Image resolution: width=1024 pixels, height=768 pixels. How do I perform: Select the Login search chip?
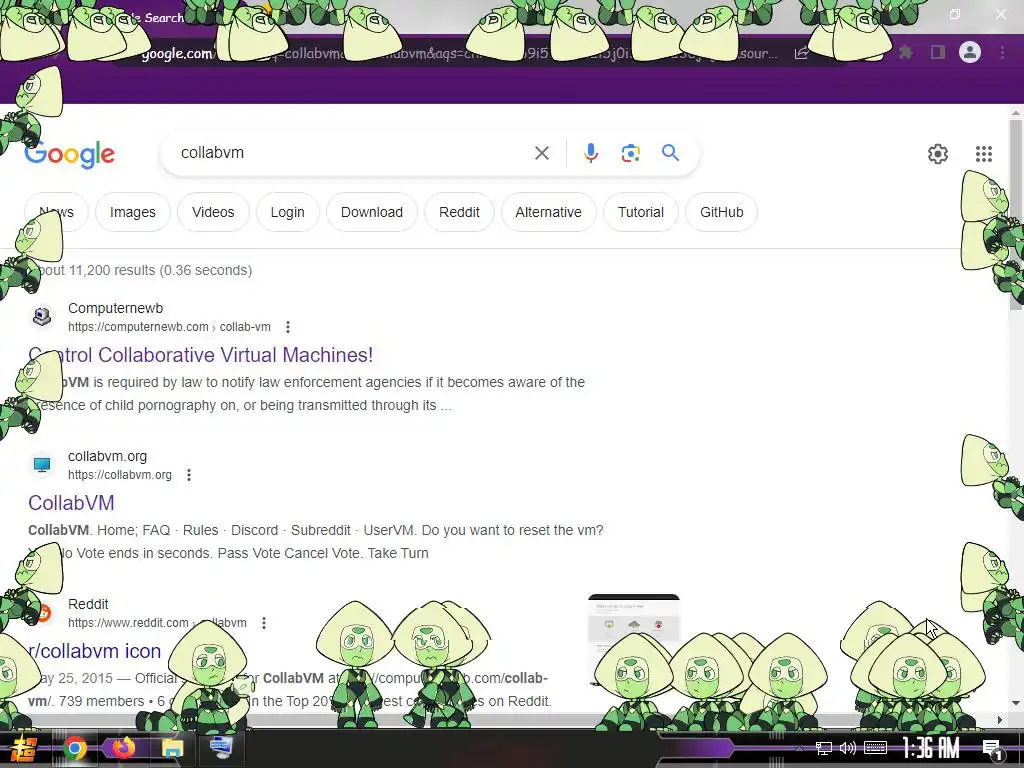tap(287, 212)
